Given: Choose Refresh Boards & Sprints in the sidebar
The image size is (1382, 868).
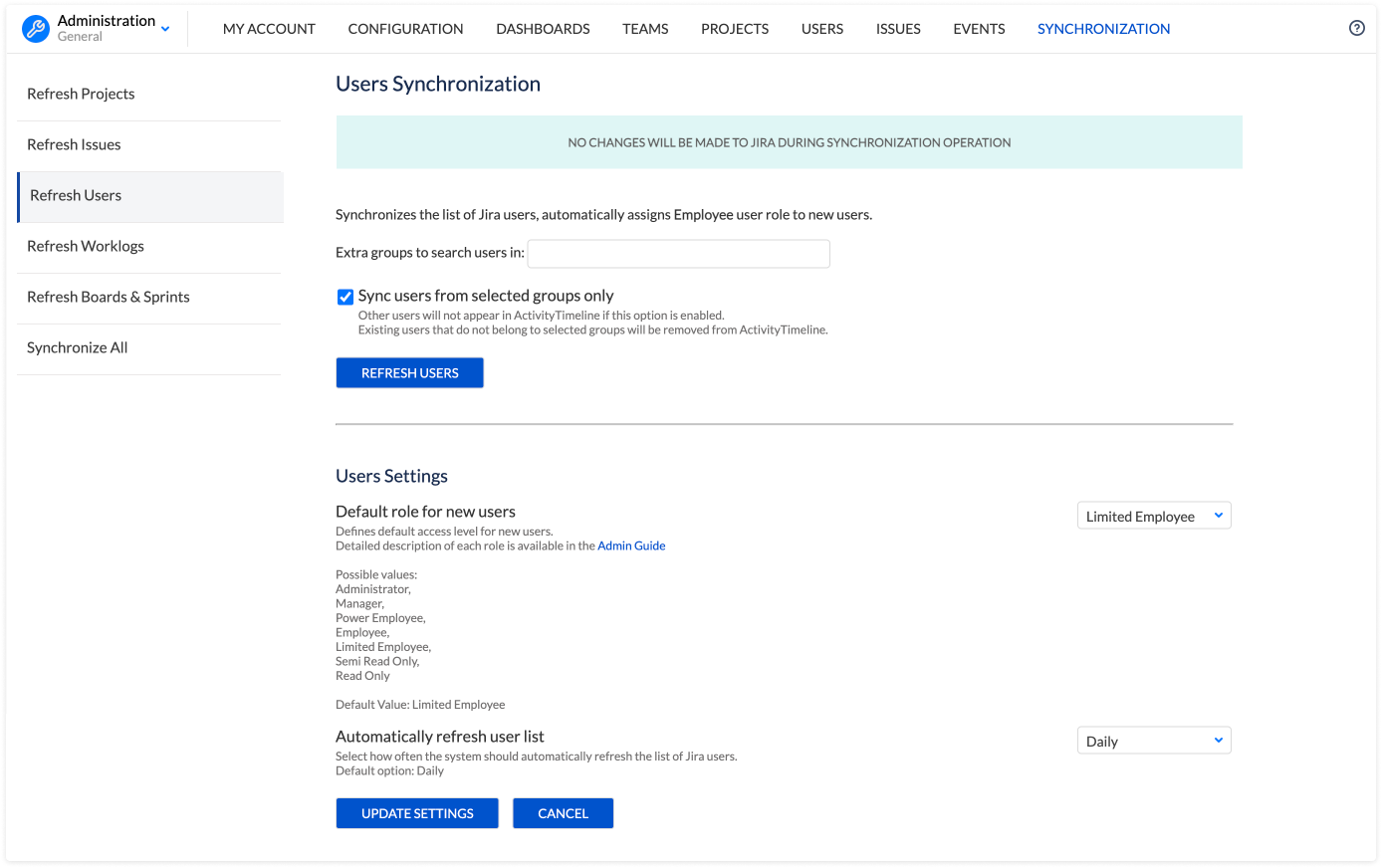Looking at the screenshot, I should coord(109,297).
